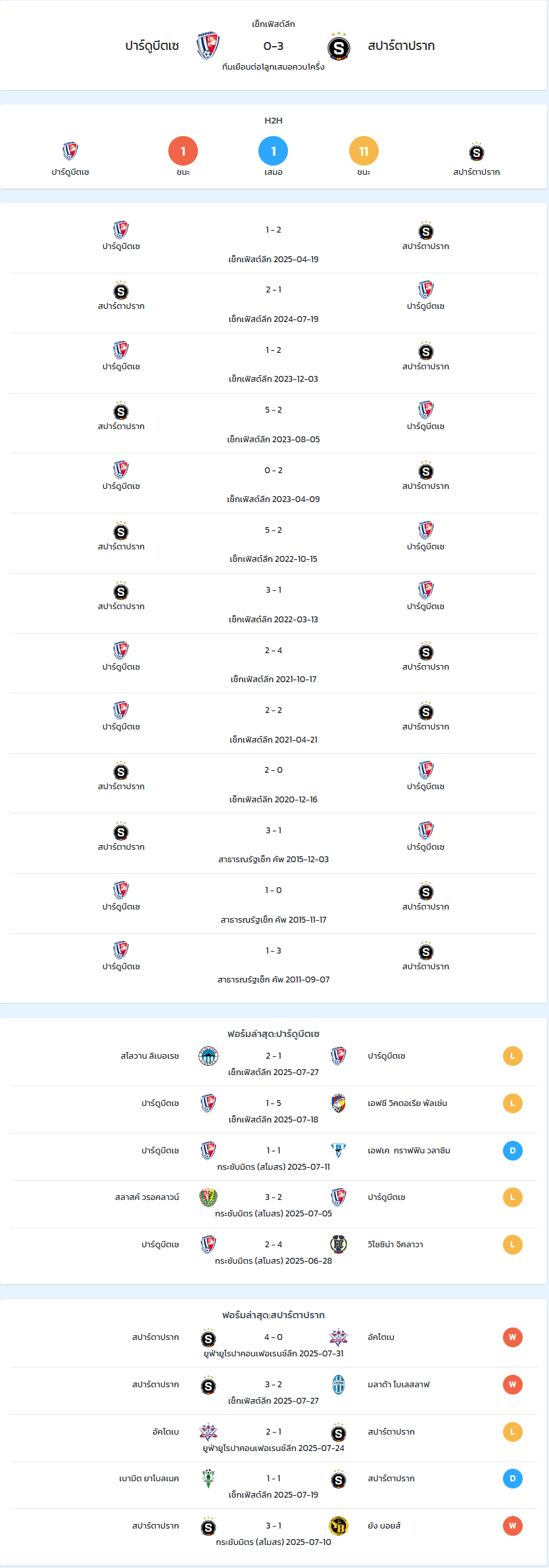The width and height of the screenshot is (549, 1568).
Task: Select the yellow H2H badge showing 11
Action: click(364, 151)
